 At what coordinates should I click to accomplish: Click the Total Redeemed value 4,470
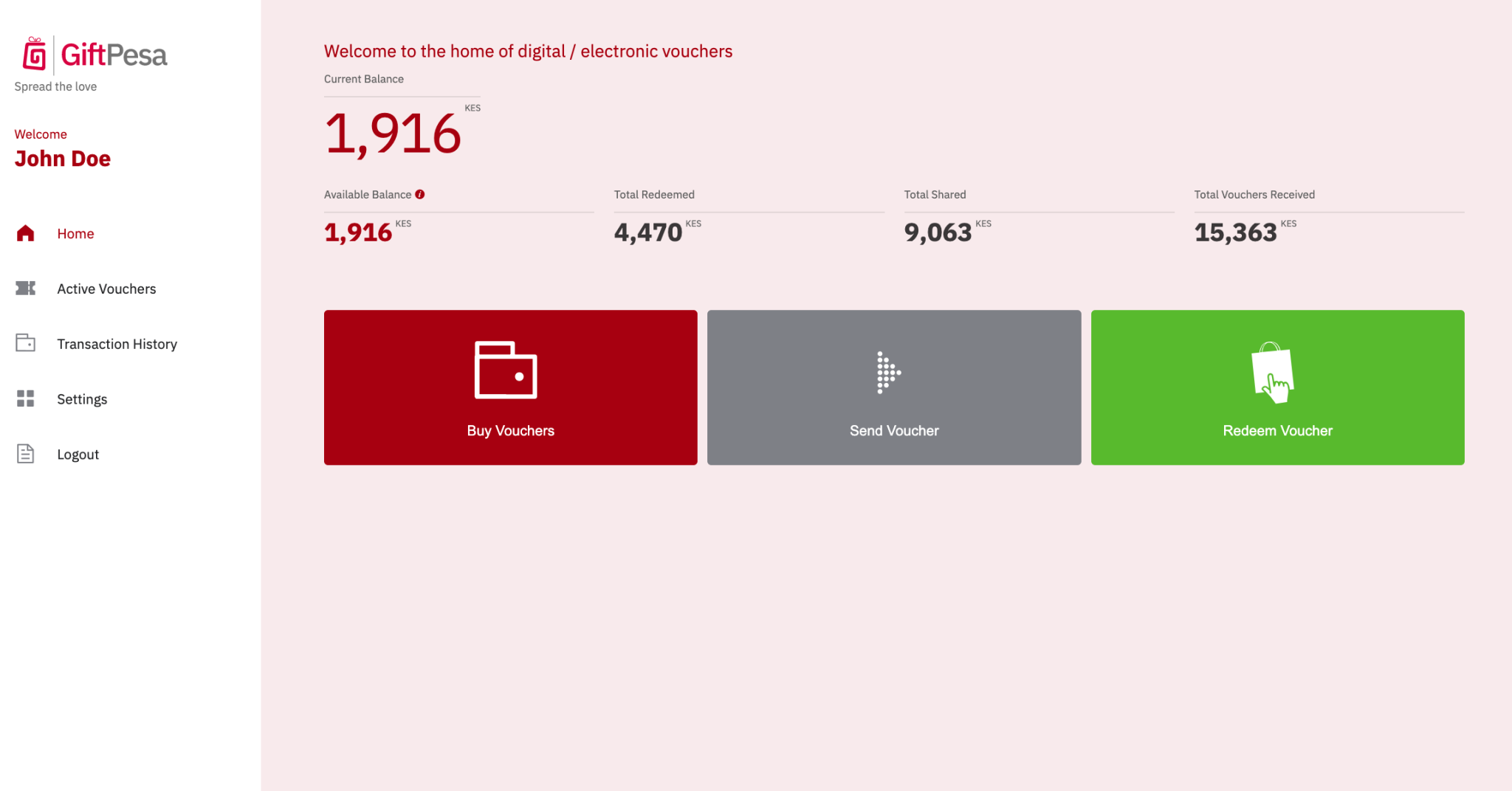tap(648, 233)
